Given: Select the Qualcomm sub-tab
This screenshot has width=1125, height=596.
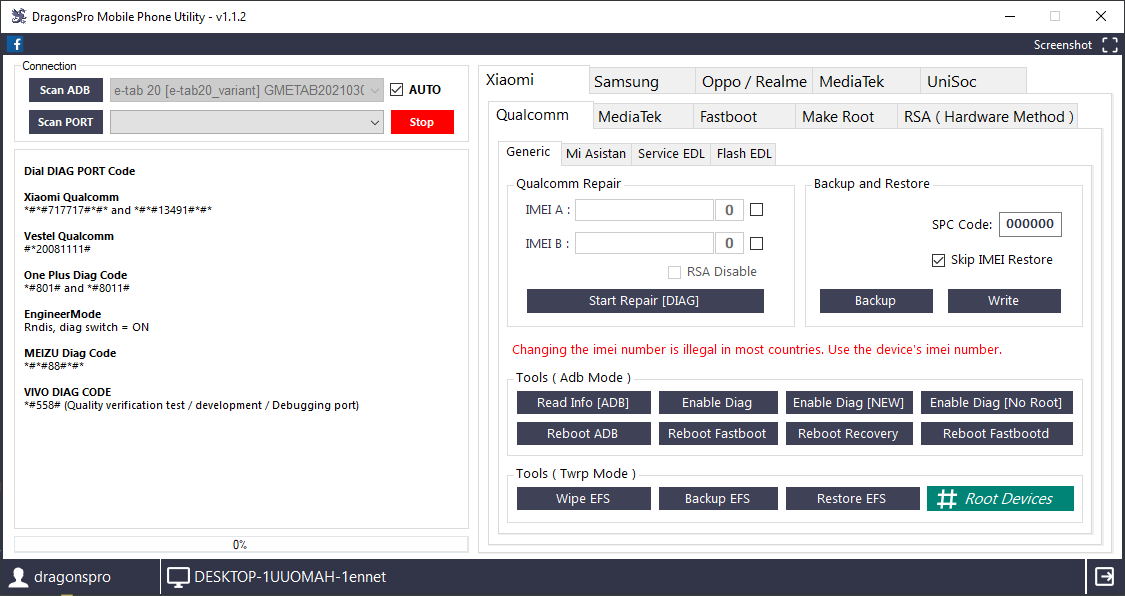Looking at the screenshot, I should point(541,115).
